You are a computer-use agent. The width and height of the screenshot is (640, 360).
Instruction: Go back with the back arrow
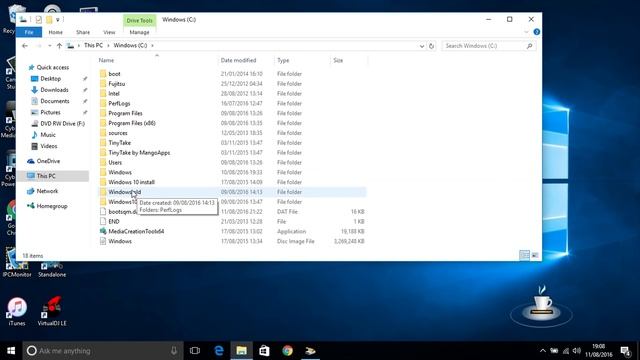pyautogui.click(x=25, y=46)
